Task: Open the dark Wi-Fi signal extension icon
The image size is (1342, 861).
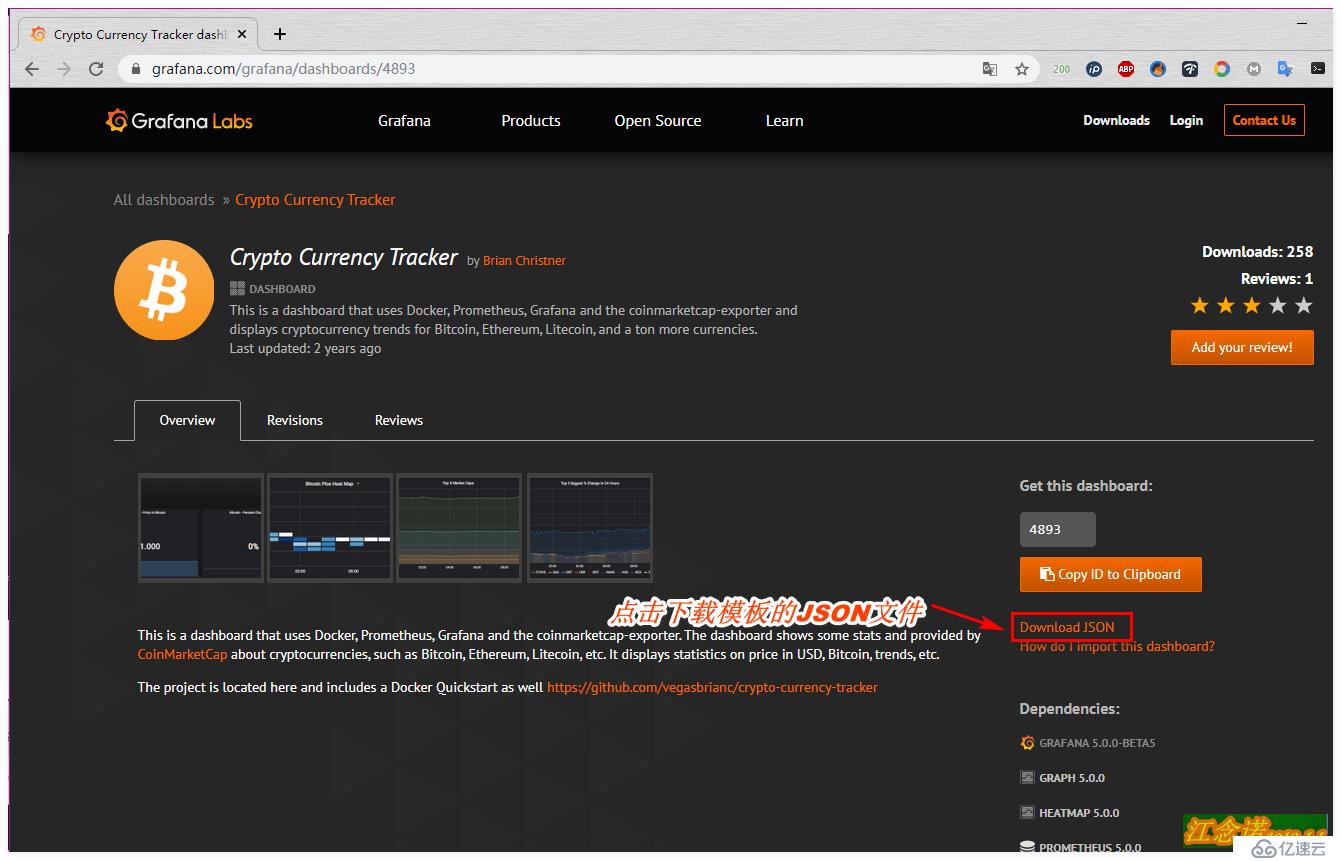Action: (x=1190, y=69)
